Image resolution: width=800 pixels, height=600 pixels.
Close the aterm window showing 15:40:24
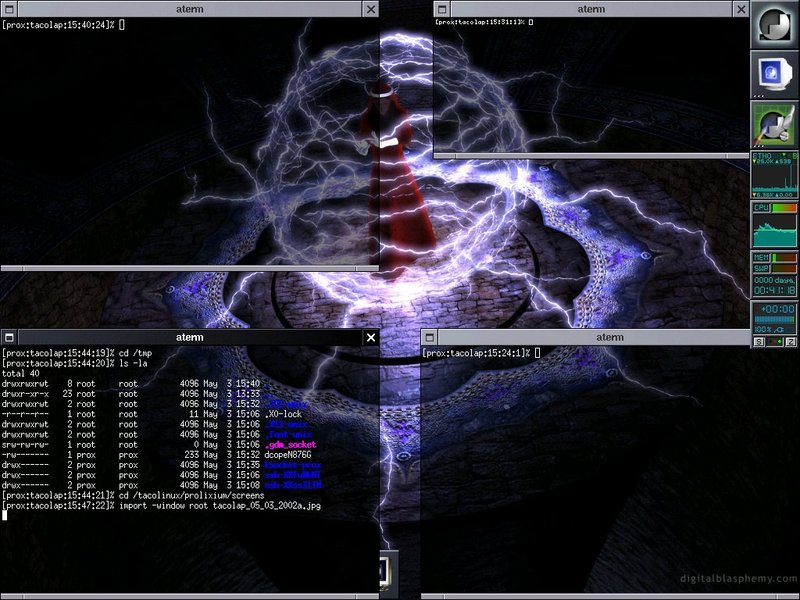(x=371, y=9)
